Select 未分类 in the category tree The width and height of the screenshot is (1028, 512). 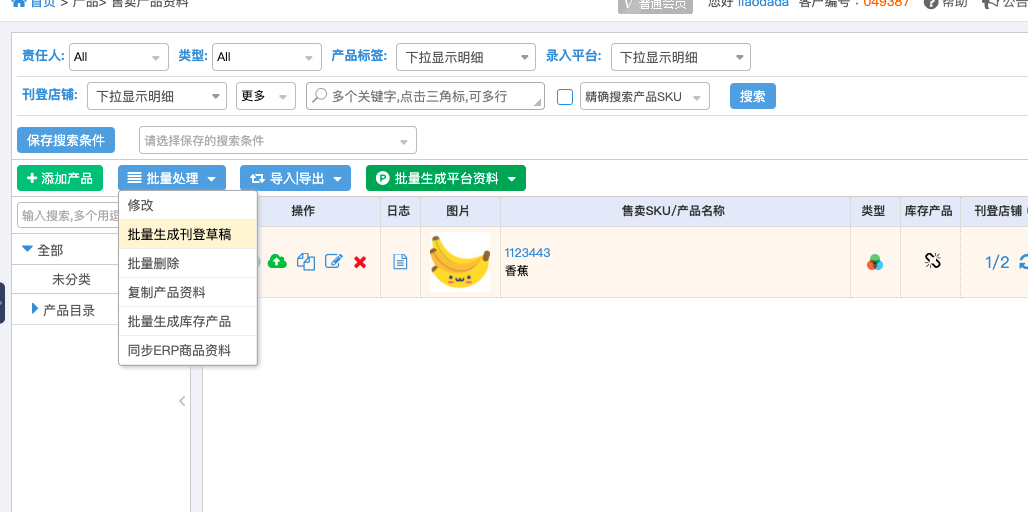coord(71,280)
